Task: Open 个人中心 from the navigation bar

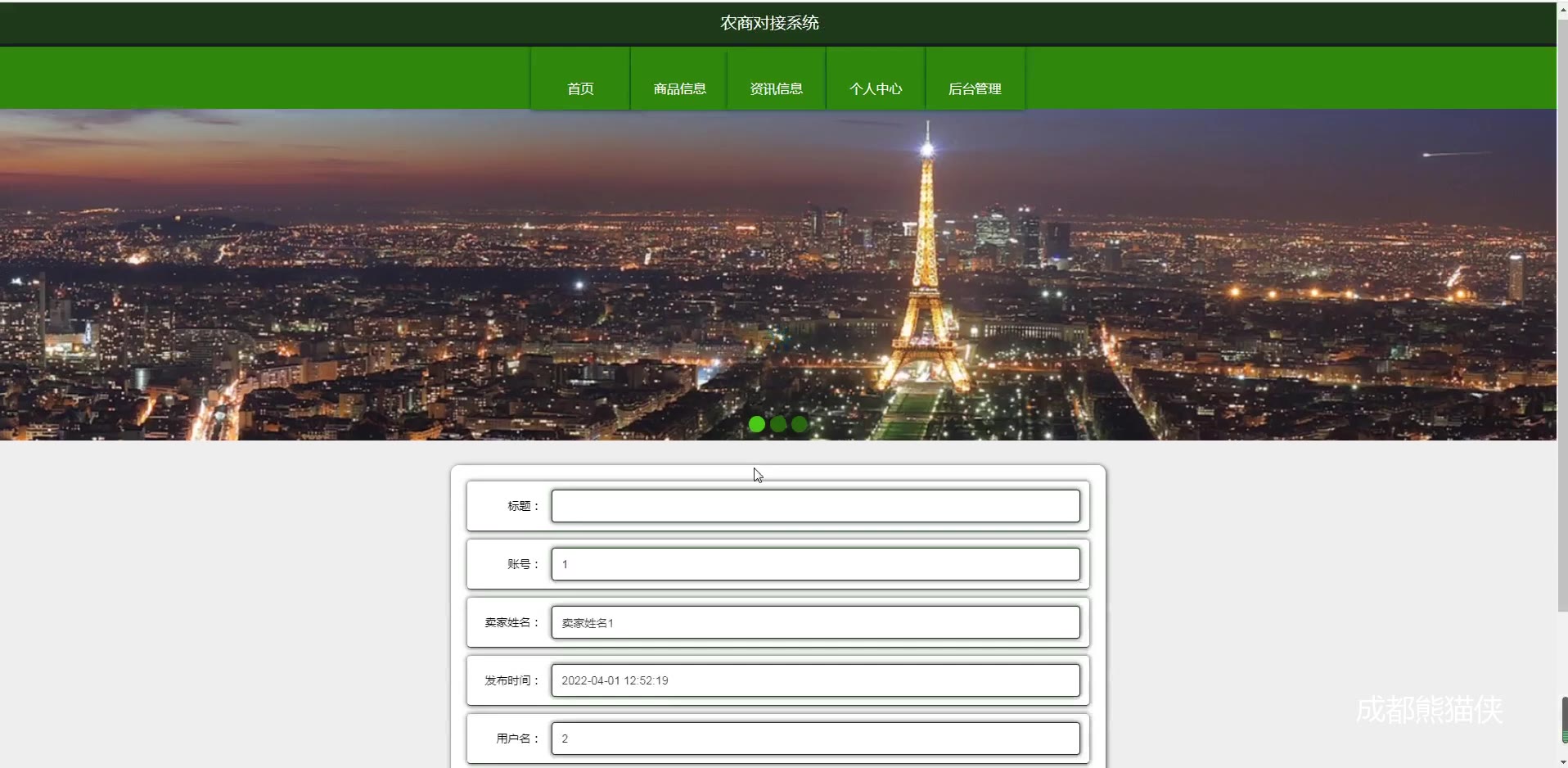Action: coord(876,79)
